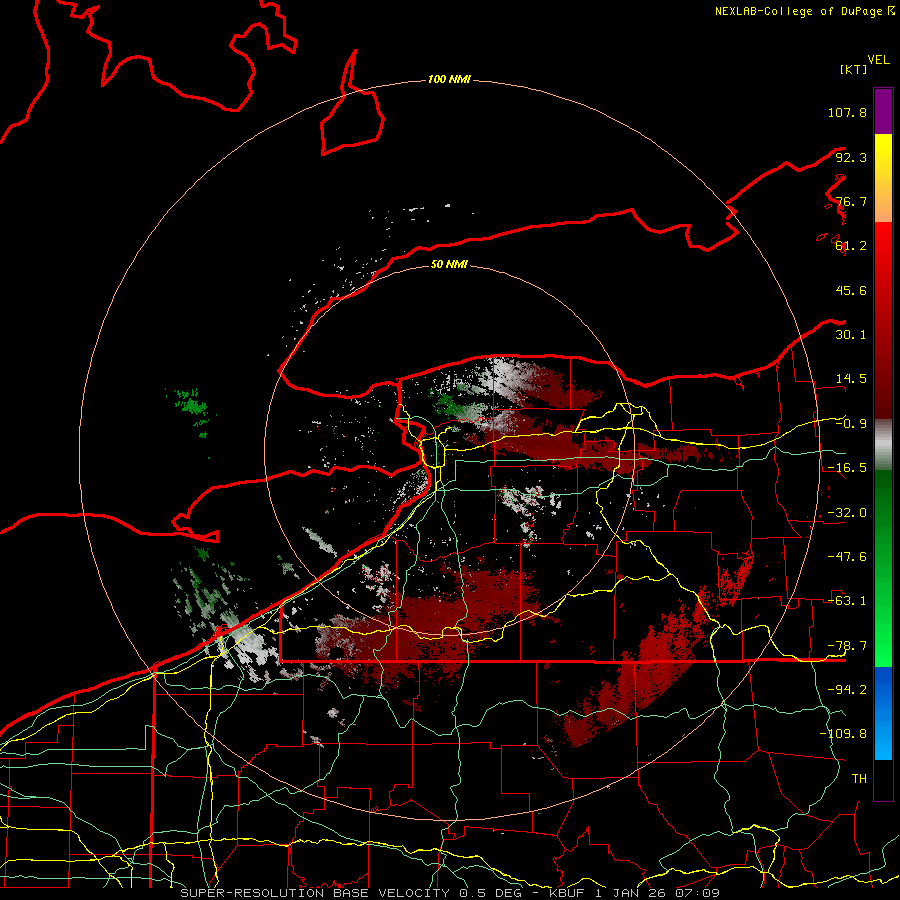Click the blue segment of the velocity color bar

point(883,713)
